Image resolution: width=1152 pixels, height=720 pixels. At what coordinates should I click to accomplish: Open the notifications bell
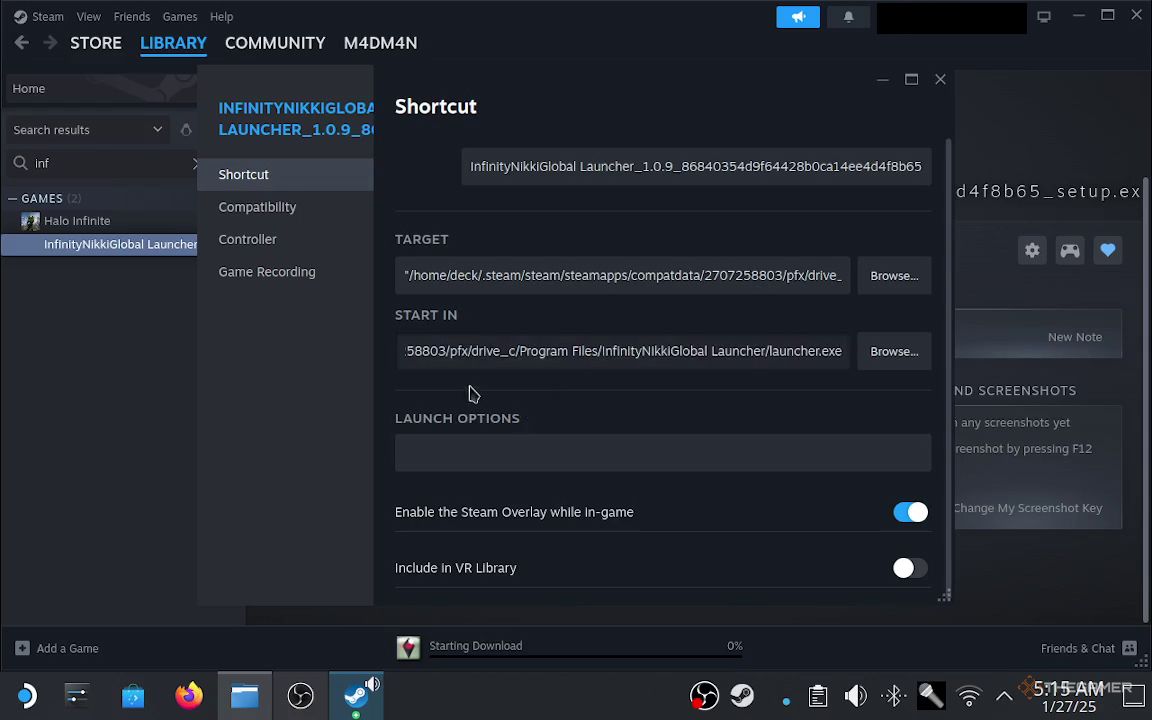tap(849, 16)
